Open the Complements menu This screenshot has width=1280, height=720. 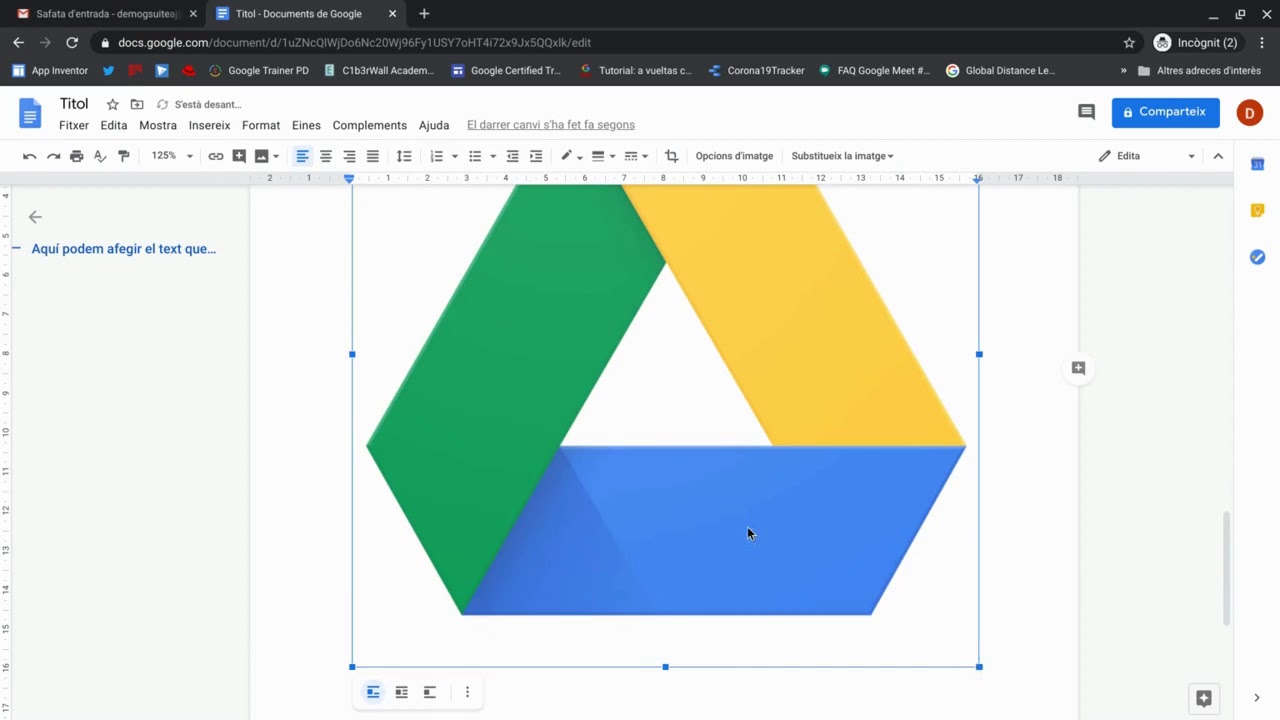(x=369, y=125)
